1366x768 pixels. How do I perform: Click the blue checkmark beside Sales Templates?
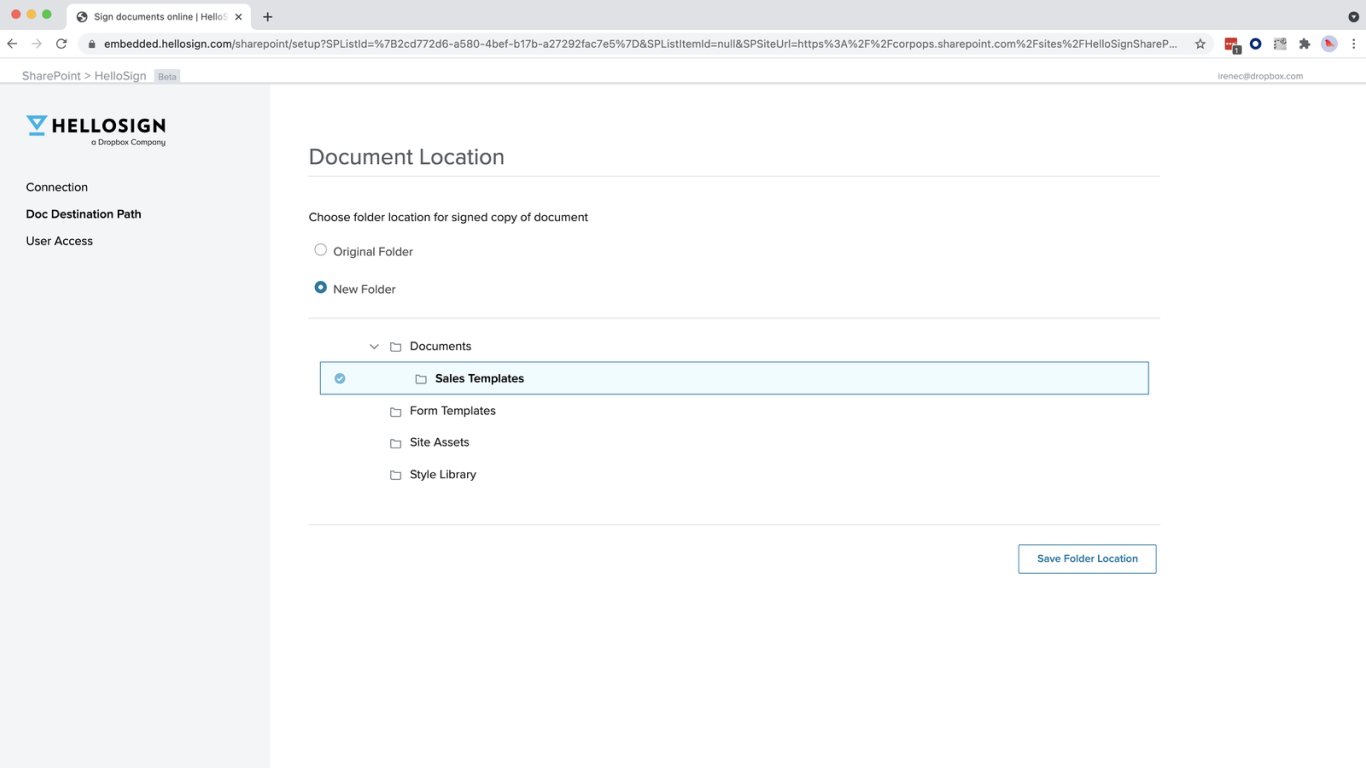340,379
